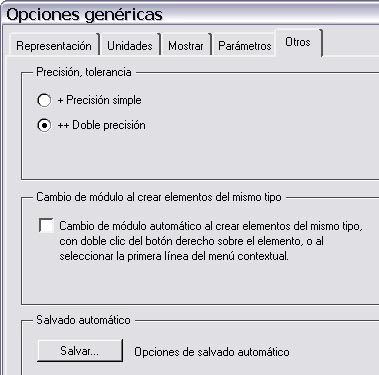Click the line 'con doble clic del botón derecho'
Image resolution: width=379 pixels, height=375 pixels.
pyautogui.click(x=191, y=241)
